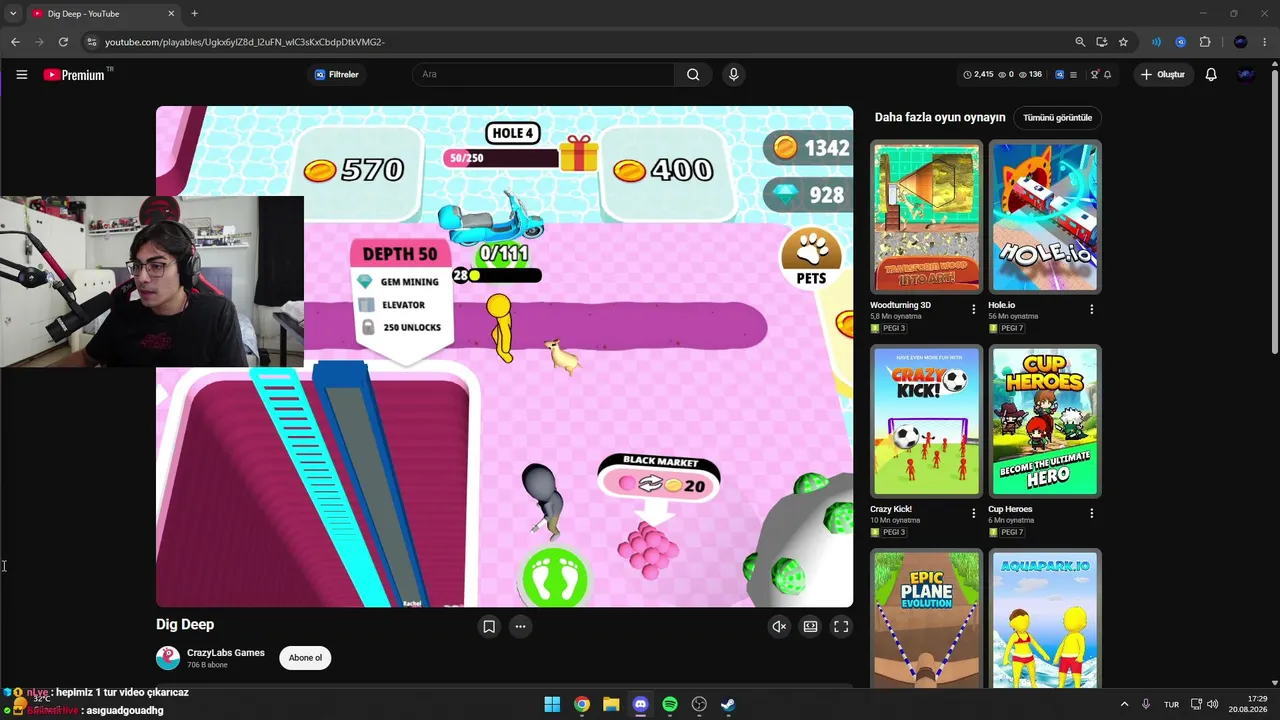Click the CrazyLabs Games channel avatar
Screen dimensions: 1280x720
coord(168,658)
